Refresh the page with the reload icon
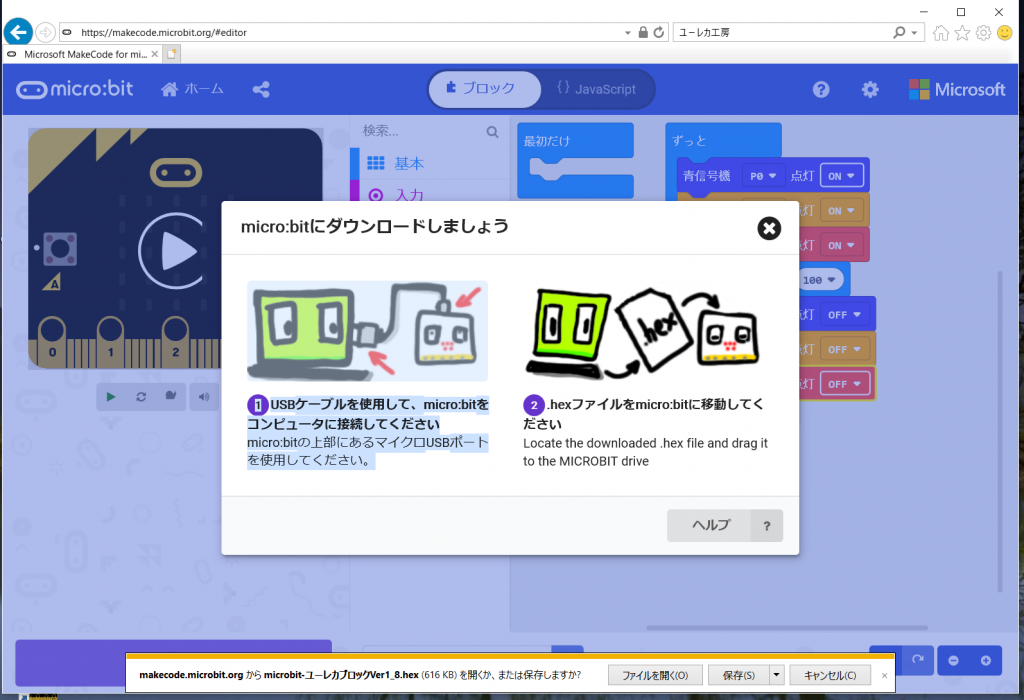 tap(658, 32)
